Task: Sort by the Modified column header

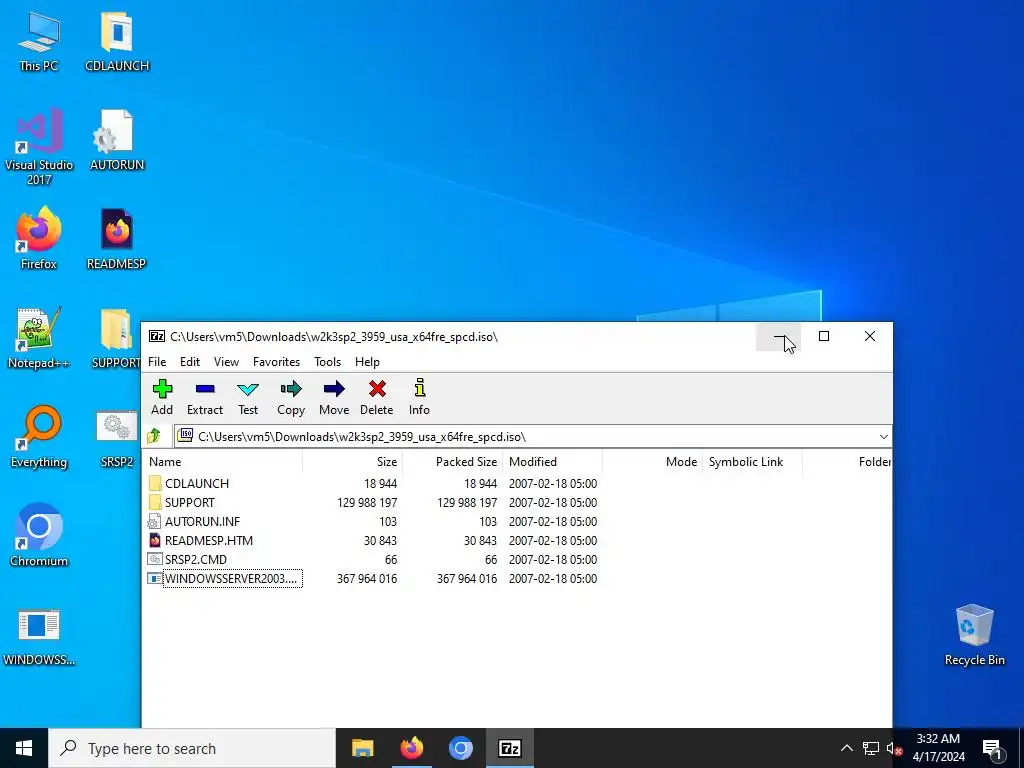Action: click(552, 462)
